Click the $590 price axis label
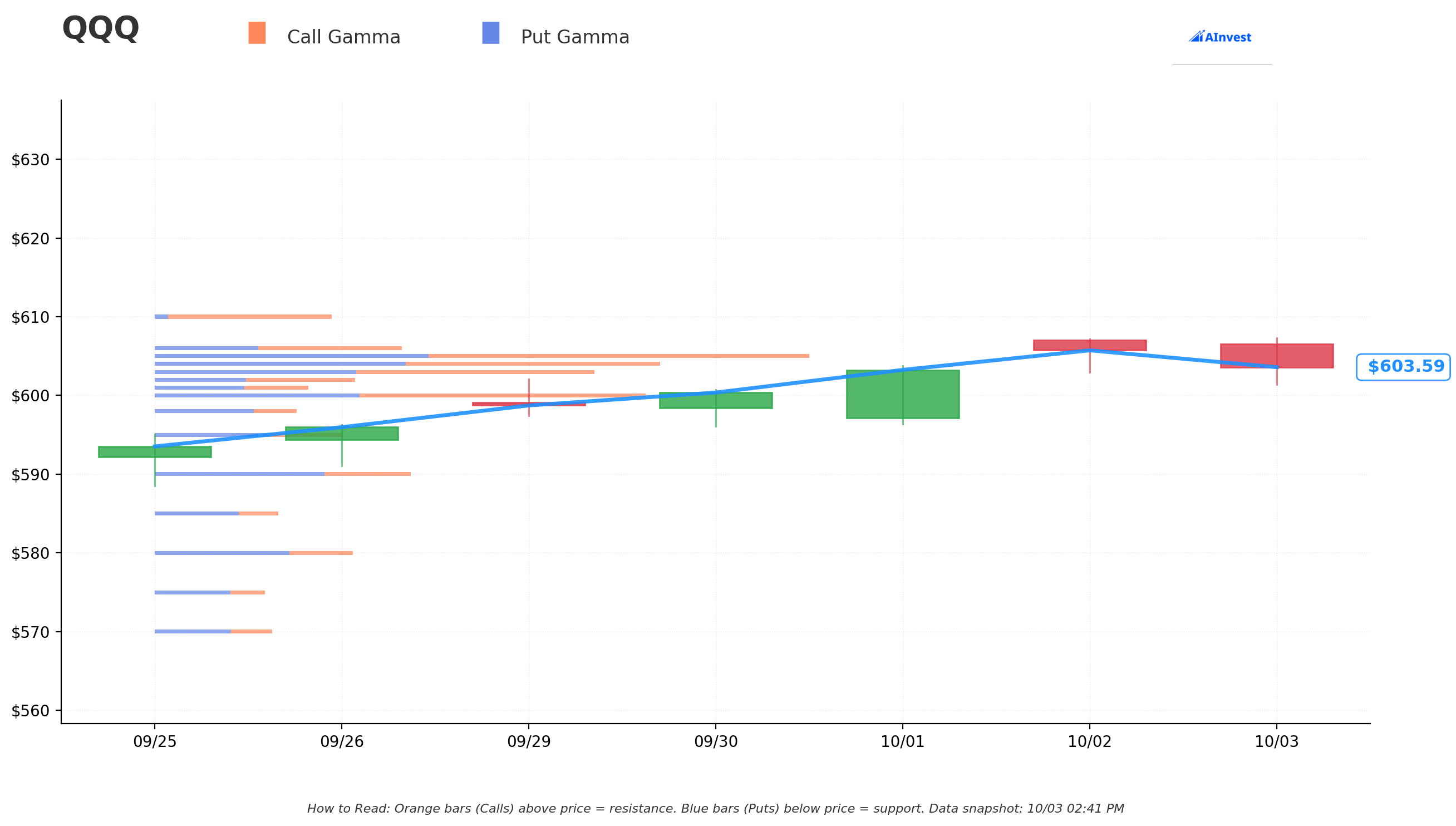The height and width of the screenshot is (826, 1456). [31, 475]
